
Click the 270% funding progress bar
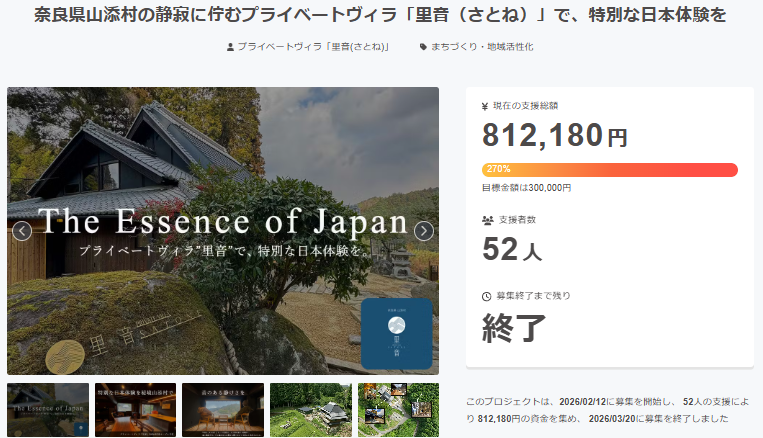(x=609, y=169)
